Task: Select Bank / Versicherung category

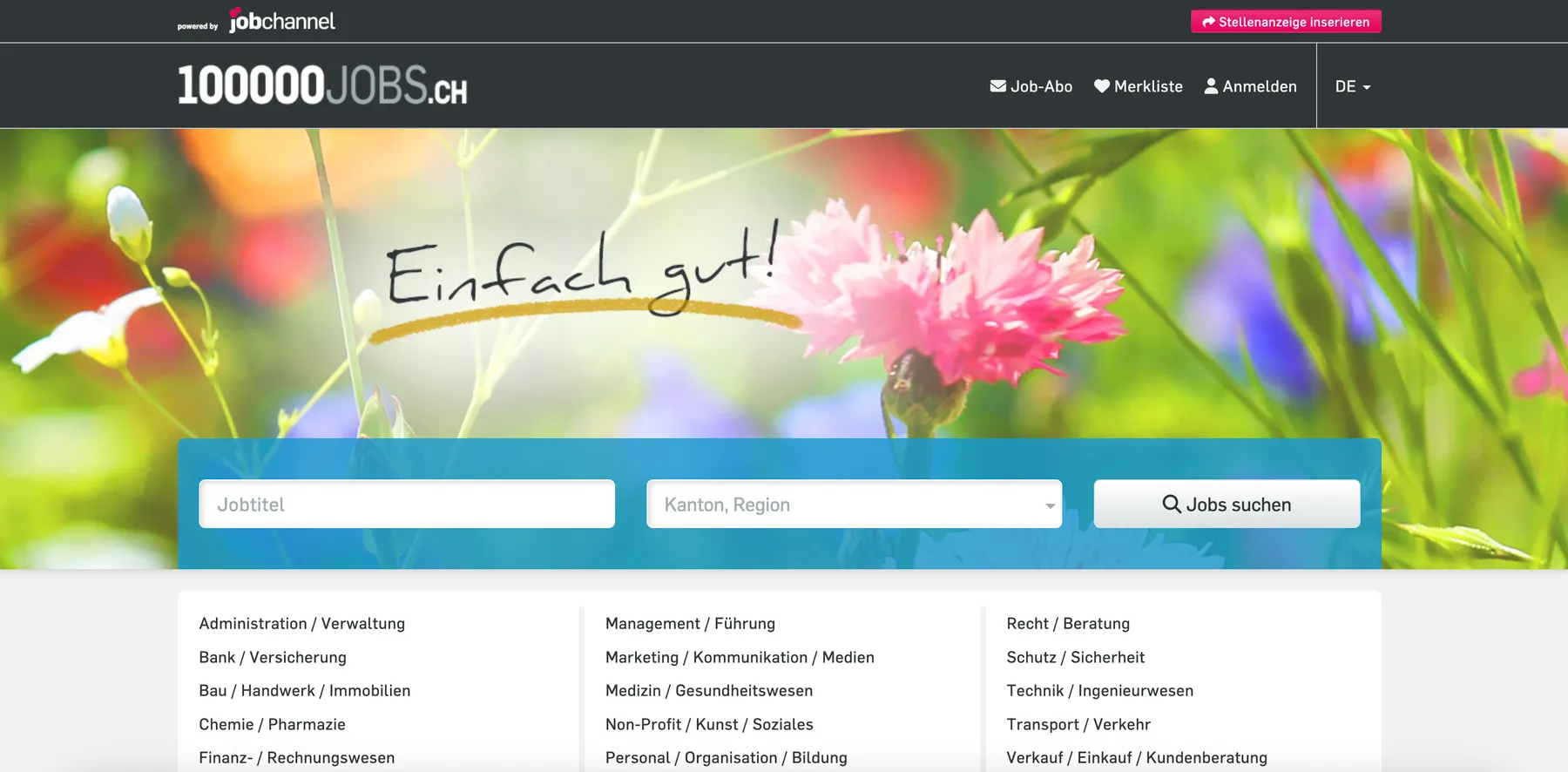Action: (x=273, y=658)
